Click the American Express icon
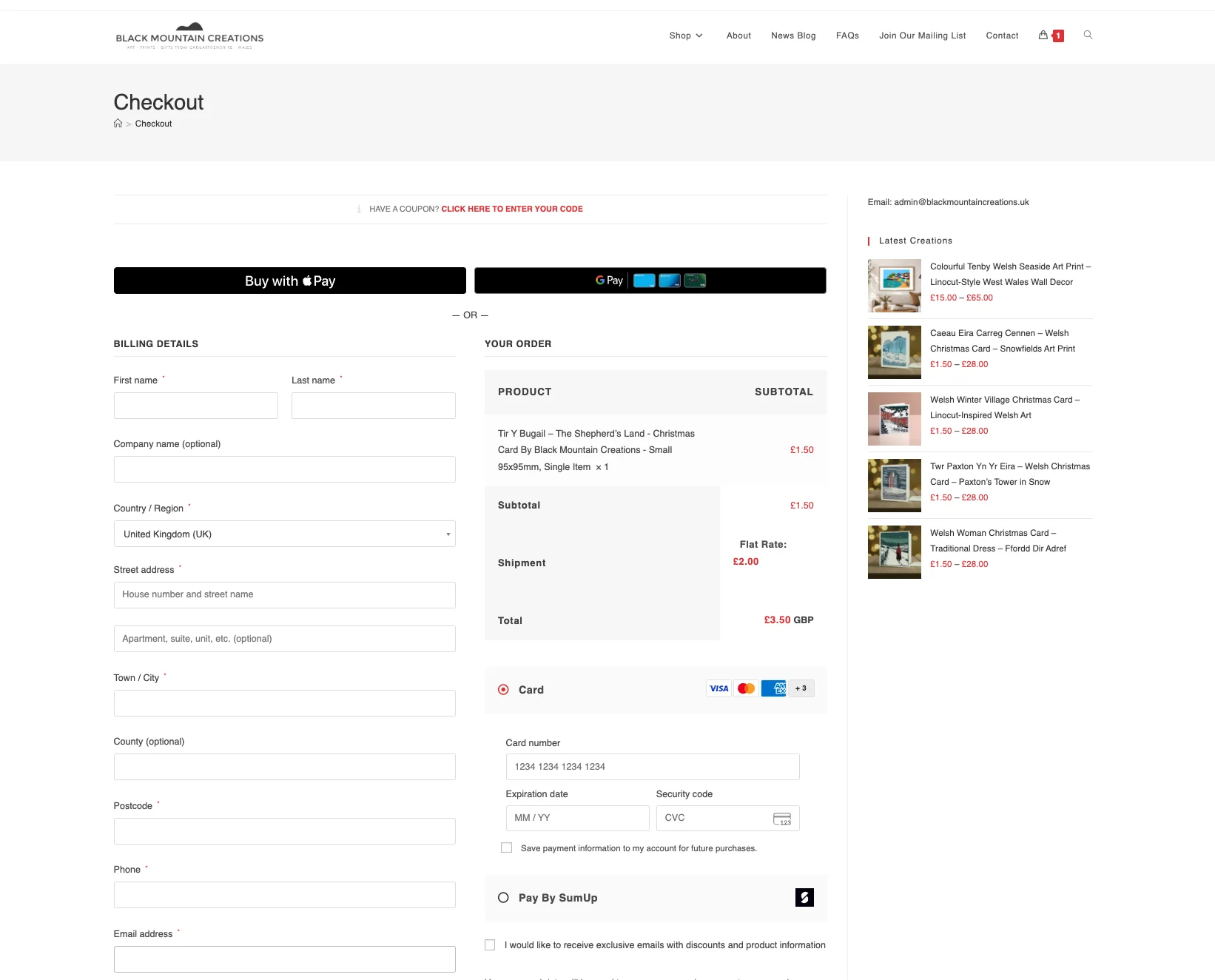Image resolution: width=1215 pixels, height=980 pixels. [x=774, y=688]
